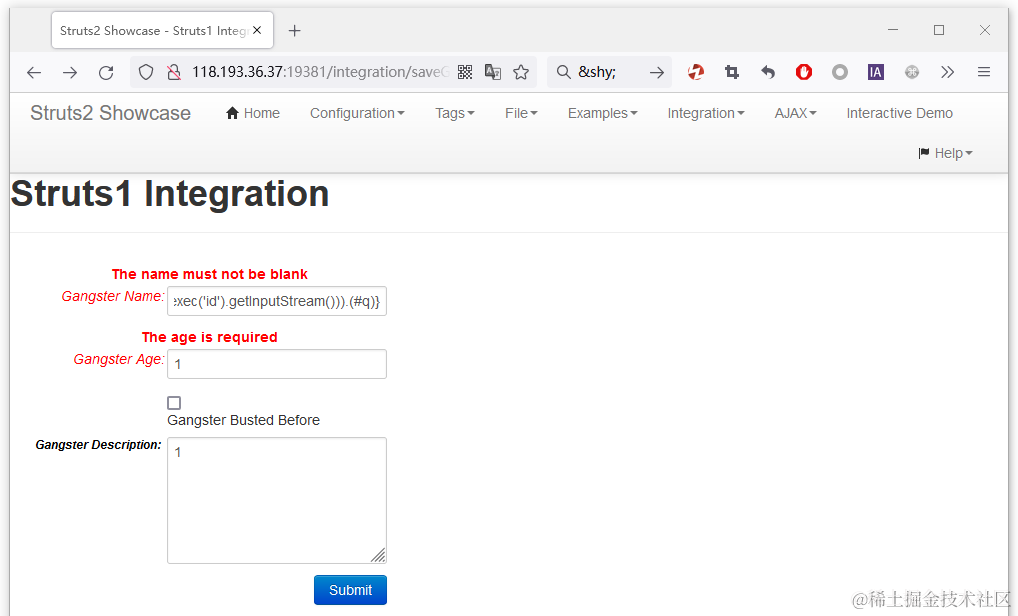Click the Gangster Description label

[98, 445]
